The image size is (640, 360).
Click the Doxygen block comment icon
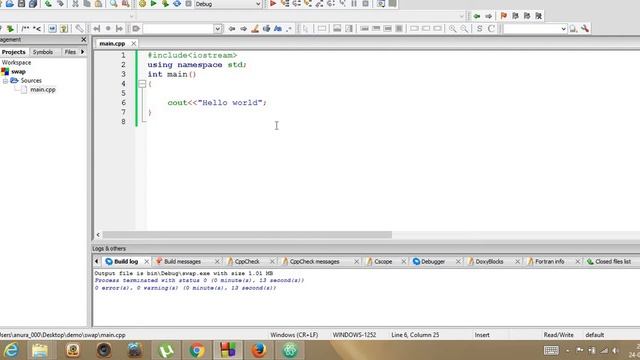tap(25, 29)
